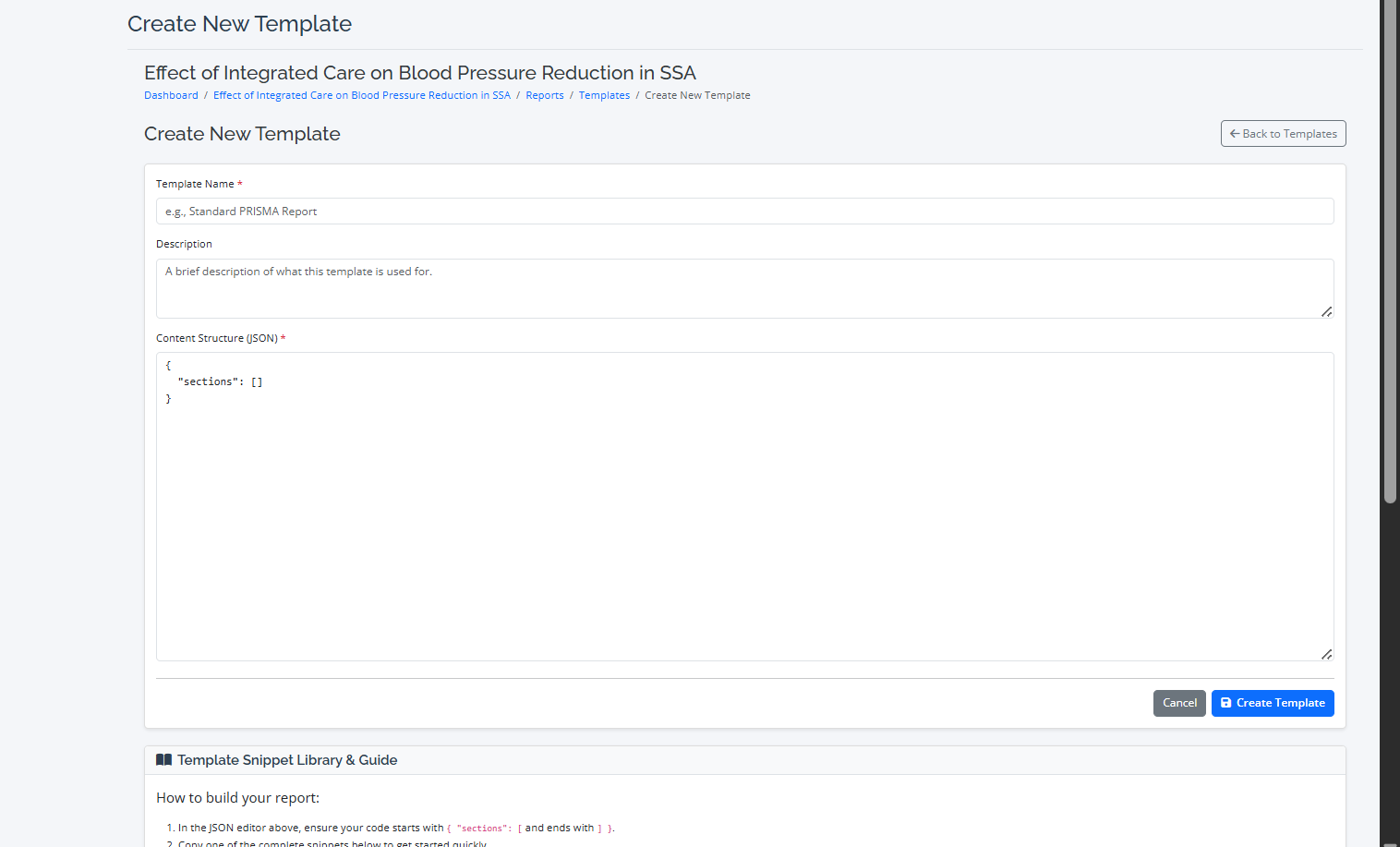Click the Content Structure (JSON) label
The image size is (1400, 847).
point(217,338)
